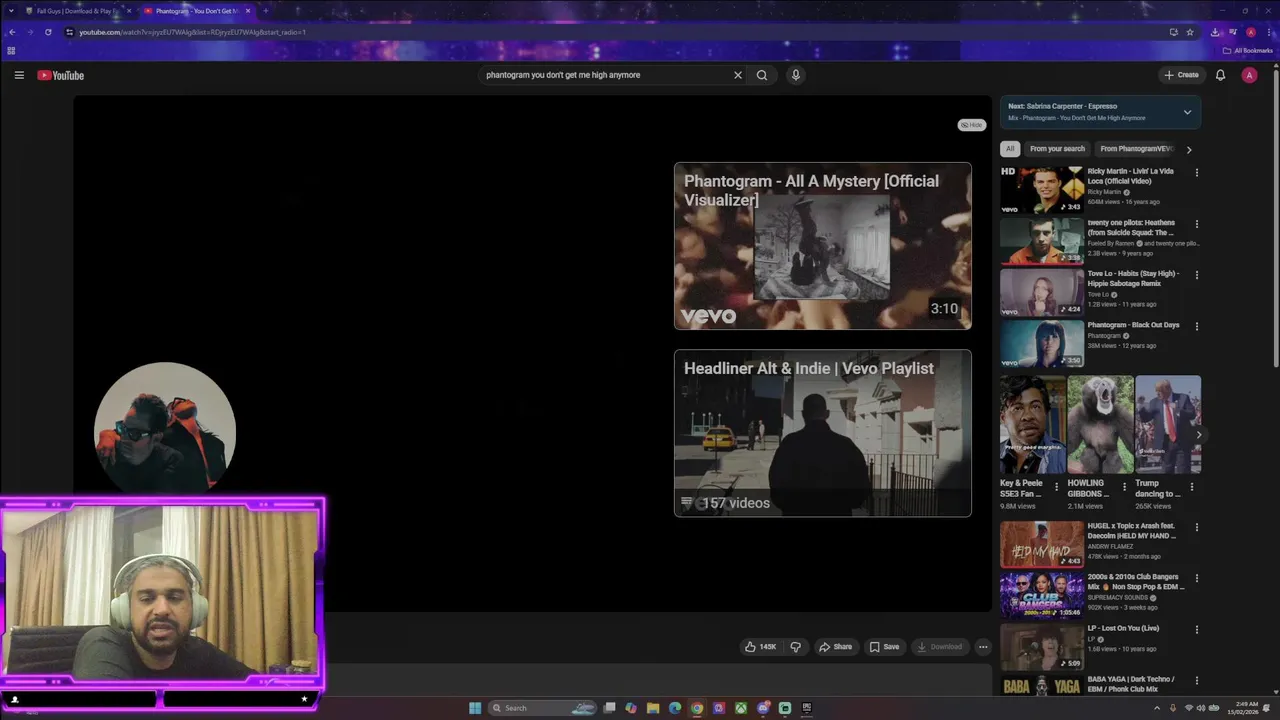1280x720 pixels.
Task: Open the HUGEL Held My Hand title
Action: [x=1132, y=531]
